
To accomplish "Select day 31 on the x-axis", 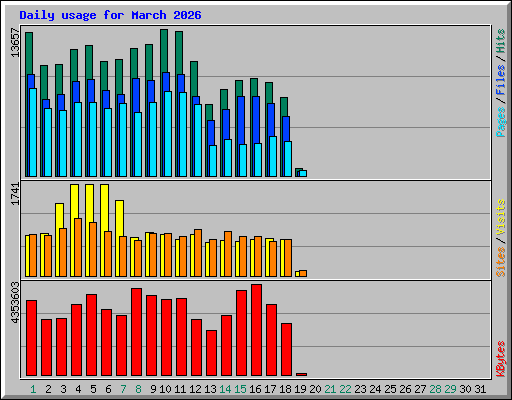I will (x=480, y=389).
